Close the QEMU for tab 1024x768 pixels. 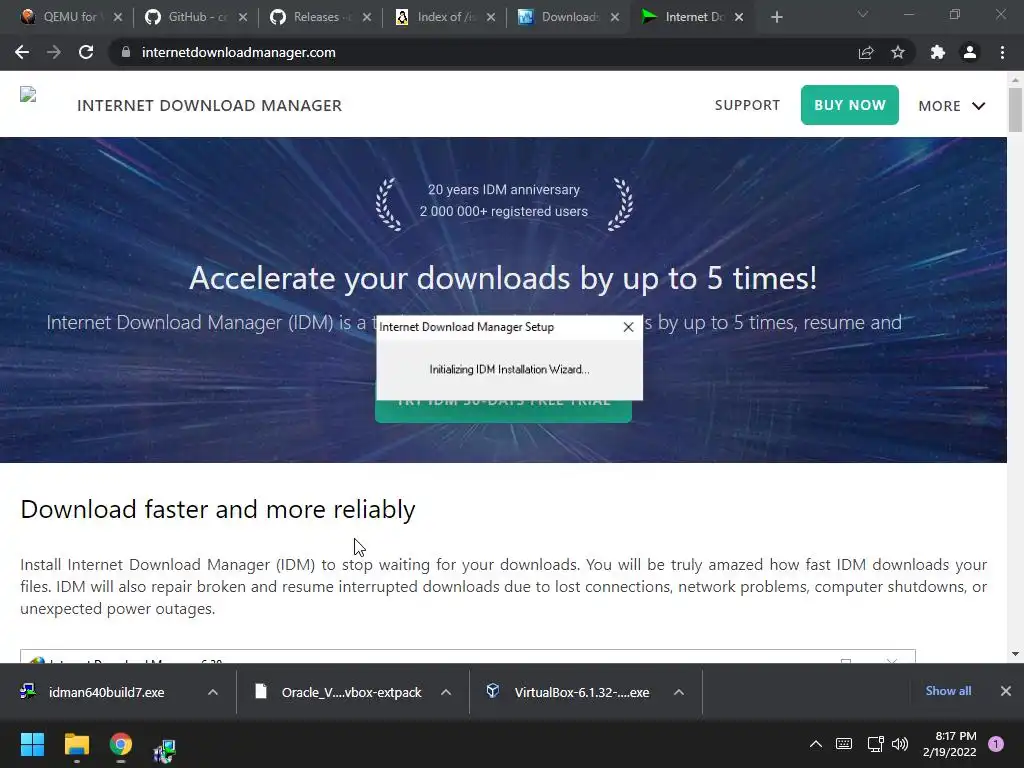[x=118, y=17]
